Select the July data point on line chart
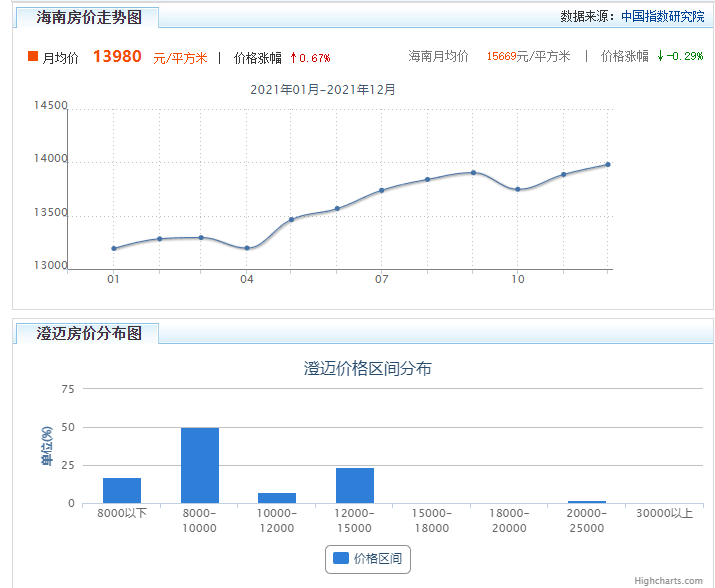 coord(382,190)
